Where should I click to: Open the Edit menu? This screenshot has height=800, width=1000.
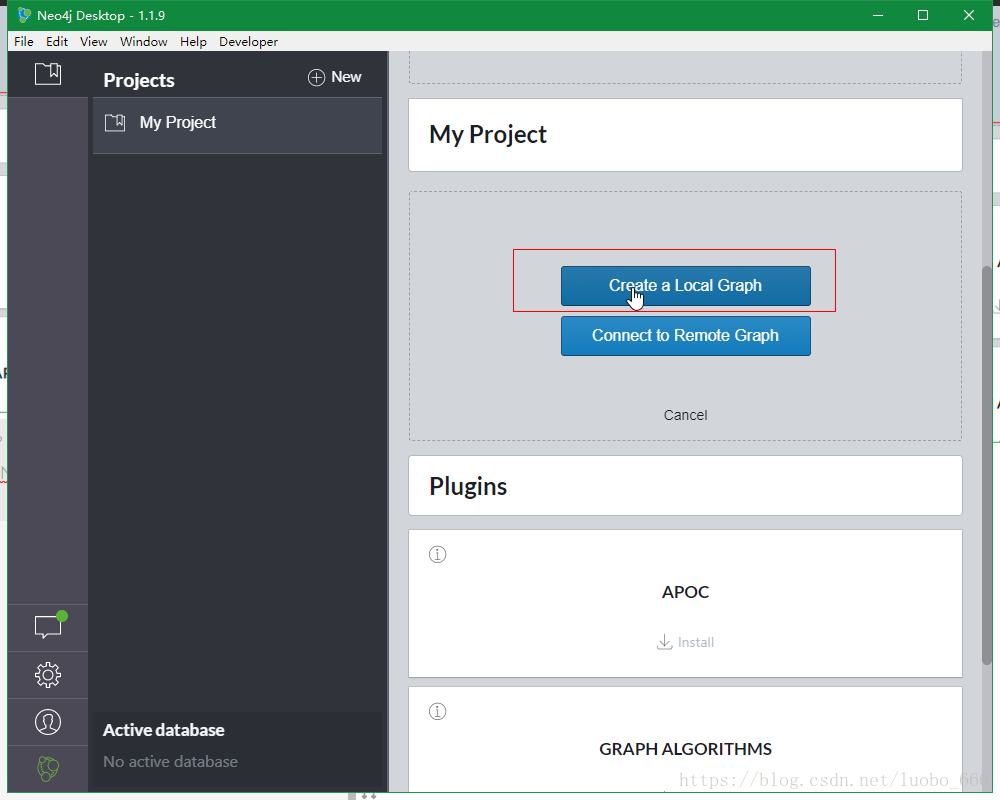[x=57, y=41]
